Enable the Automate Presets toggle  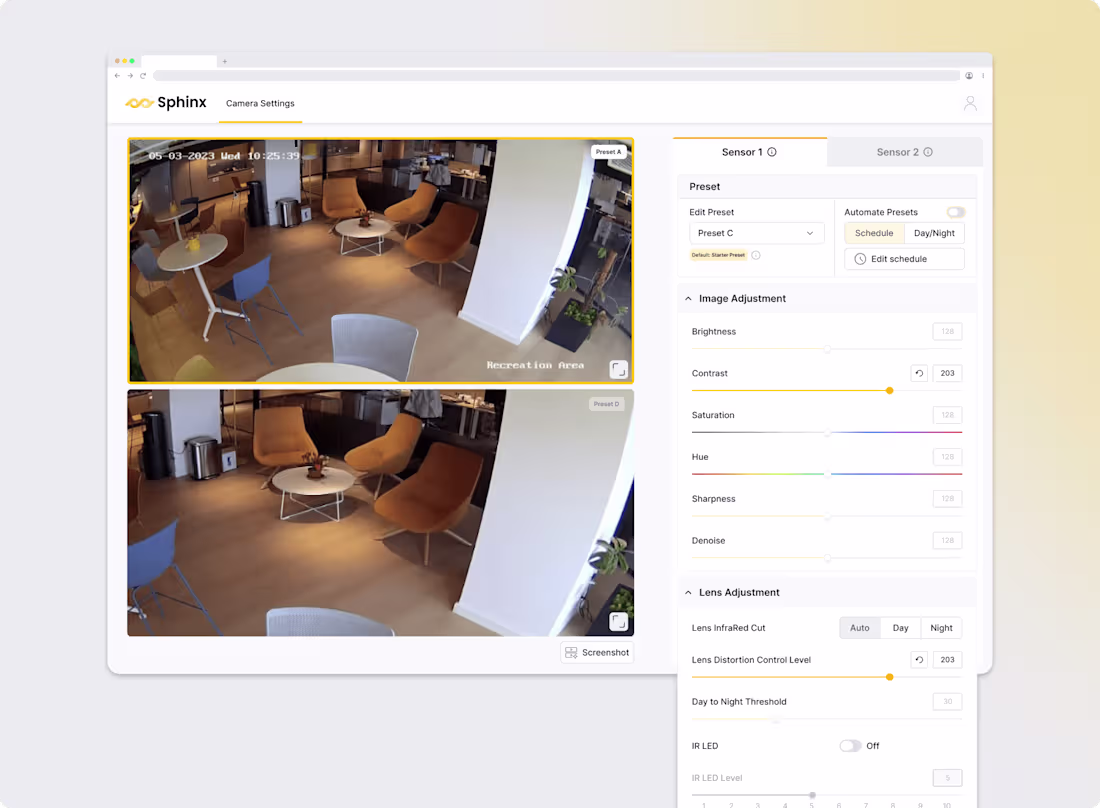[955, 212]
